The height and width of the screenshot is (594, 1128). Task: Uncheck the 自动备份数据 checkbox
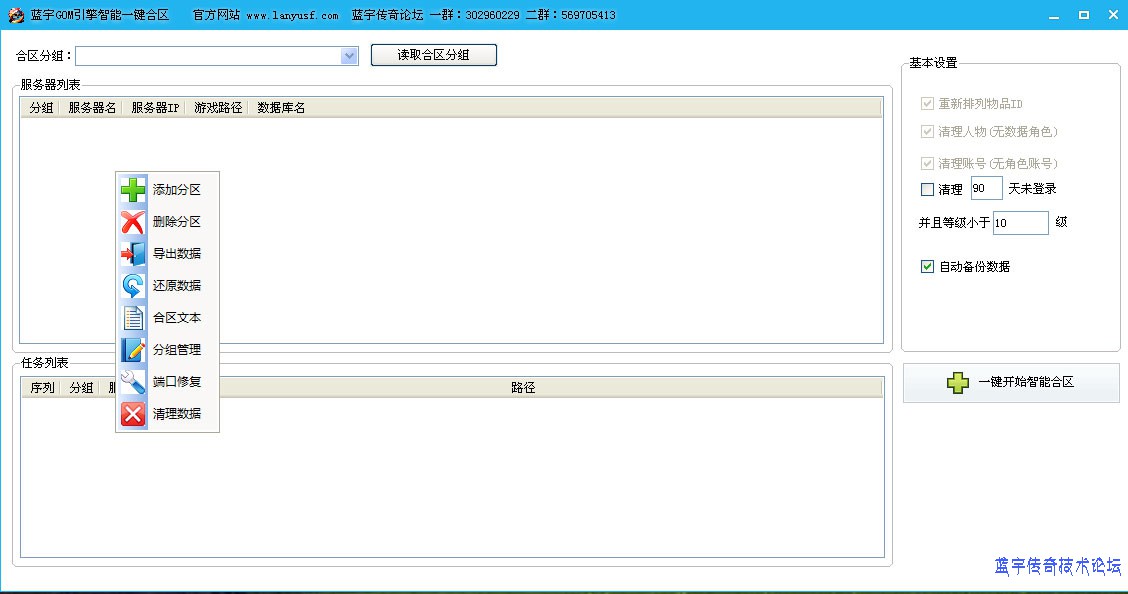pos(927,267)
